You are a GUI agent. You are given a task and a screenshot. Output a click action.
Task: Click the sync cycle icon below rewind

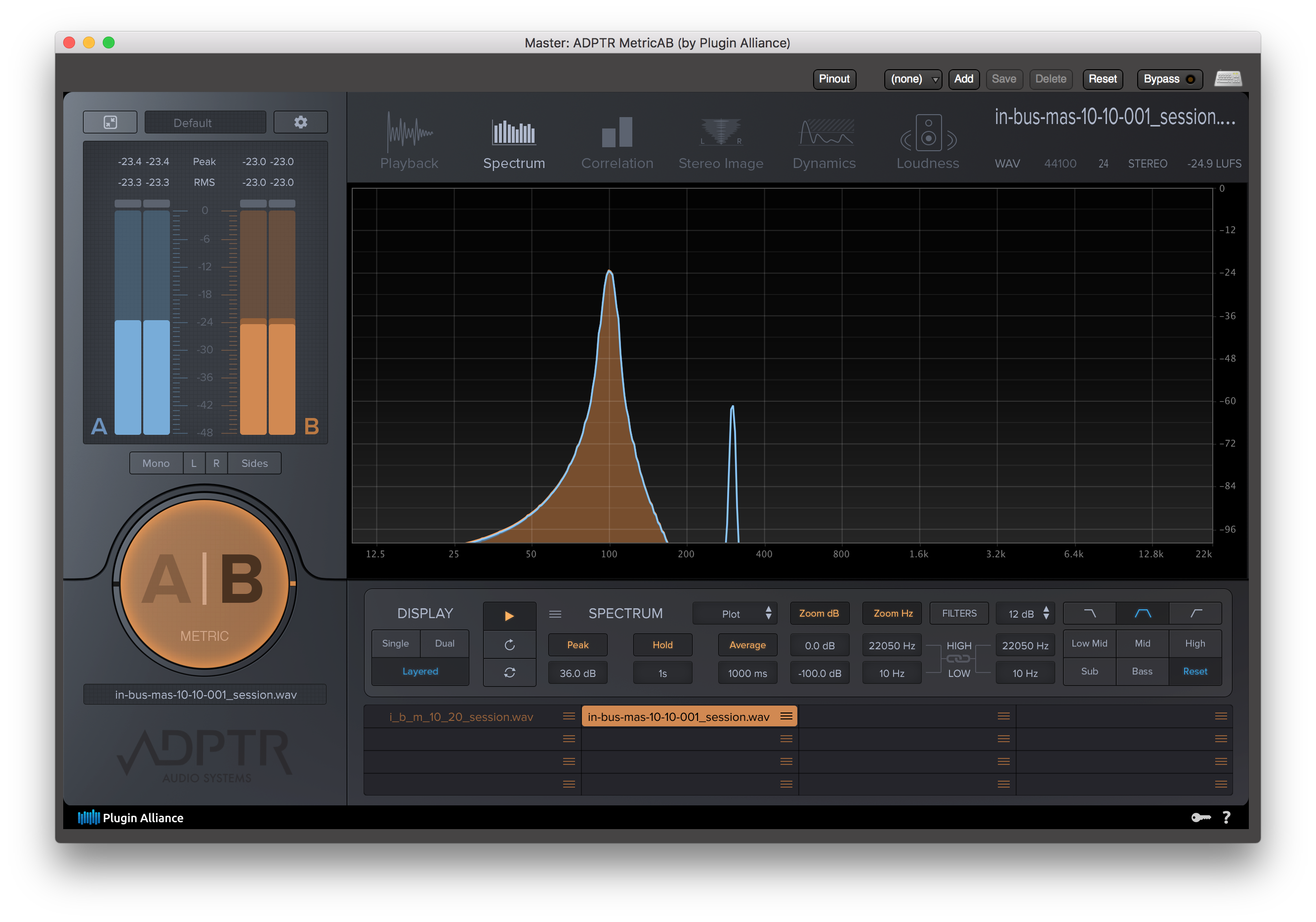(509, 672)
